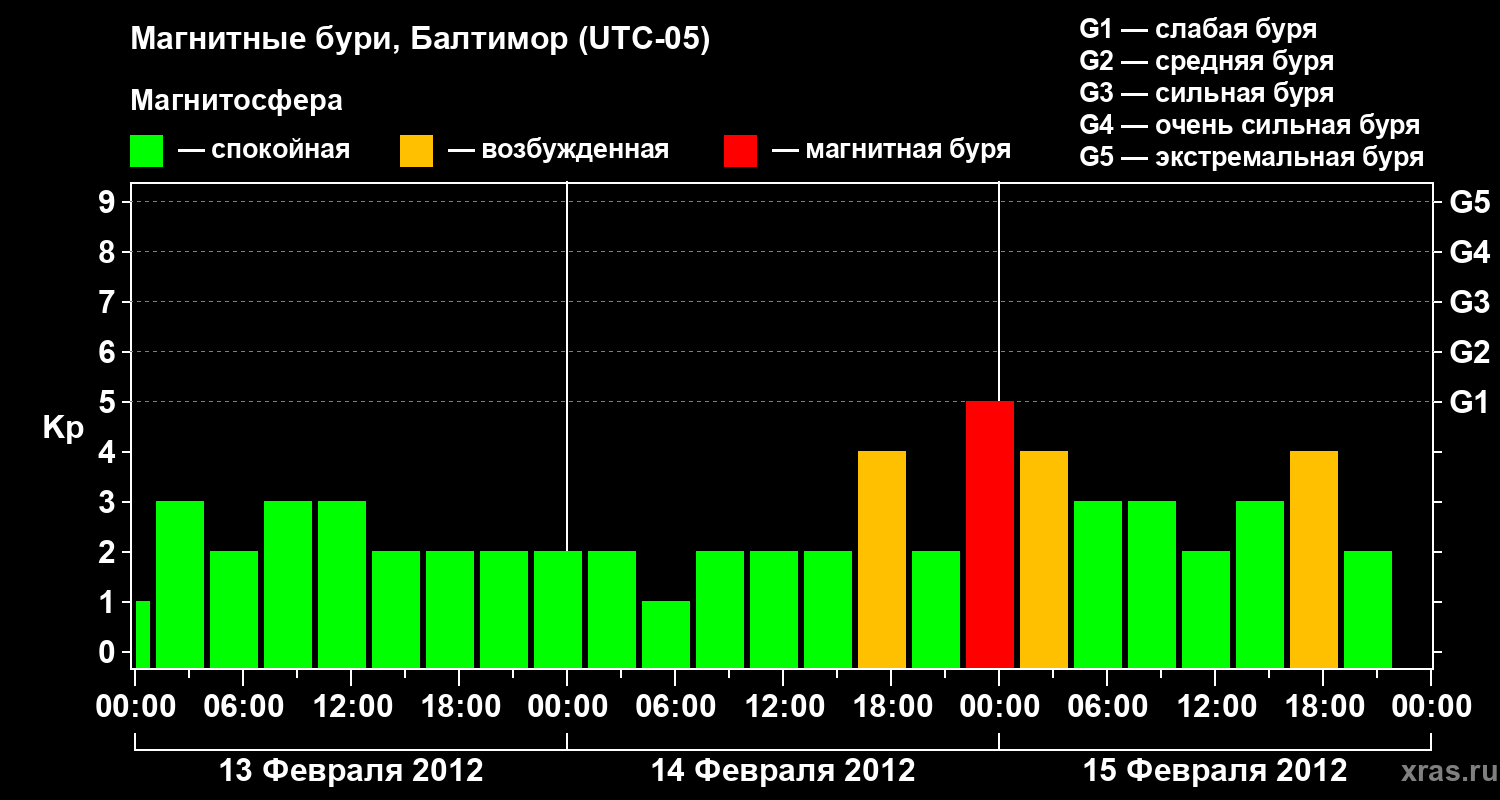Click the '— возбужденная' legend text
The image size is (1500, 800).
pos(558,150)
